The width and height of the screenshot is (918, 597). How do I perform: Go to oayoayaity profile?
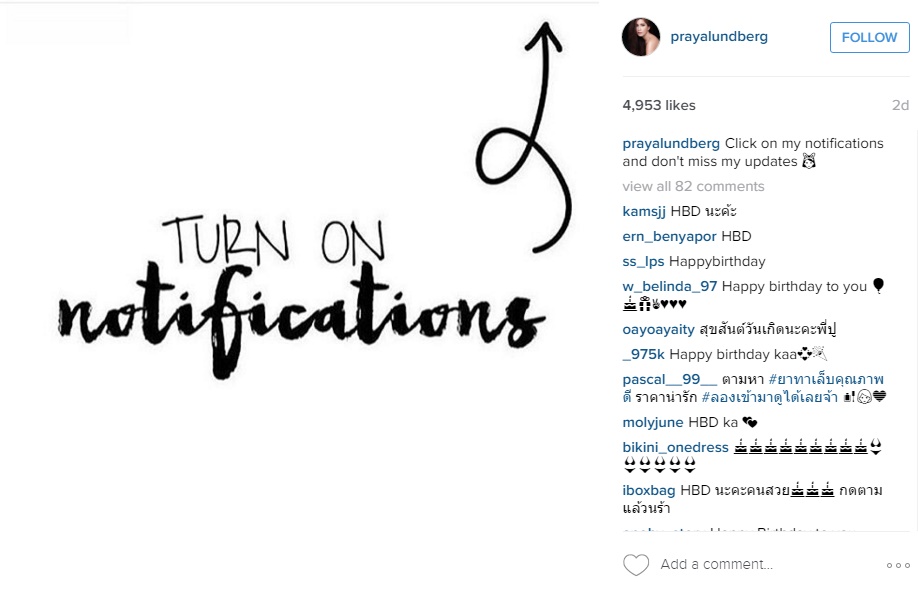(659, 330)
